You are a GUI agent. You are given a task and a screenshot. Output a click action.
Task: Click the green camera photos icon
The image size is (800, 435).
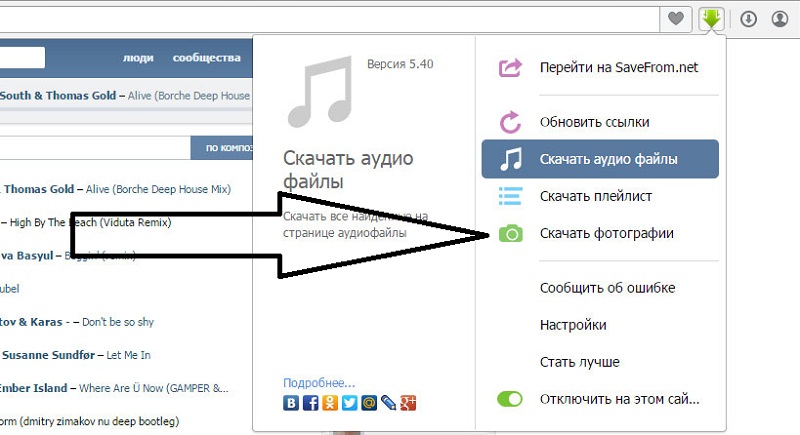point(511,234)
